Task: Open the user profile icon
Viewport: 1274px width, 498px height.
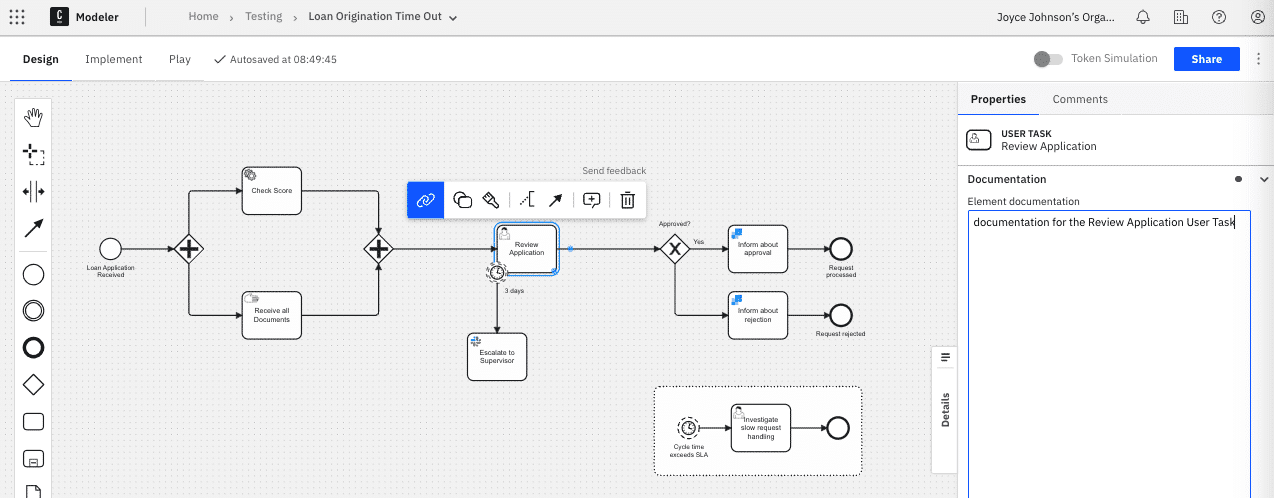Action: (x=1257, y=17)
